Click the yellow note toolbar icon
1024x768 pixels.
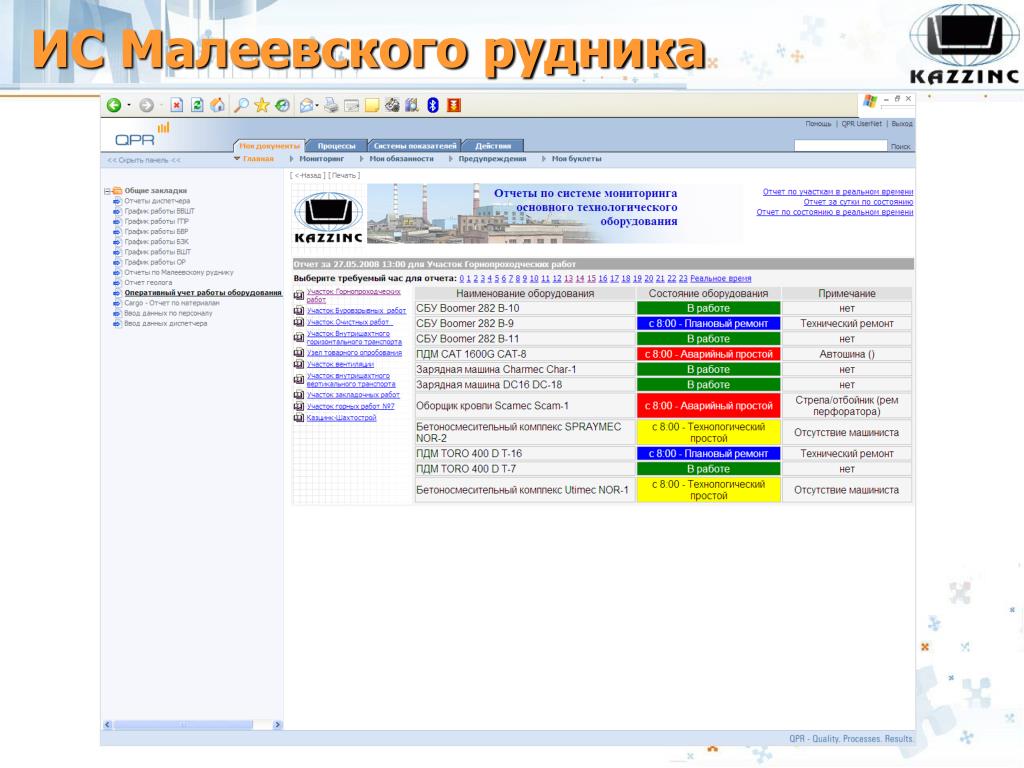[x=372, y=105]
